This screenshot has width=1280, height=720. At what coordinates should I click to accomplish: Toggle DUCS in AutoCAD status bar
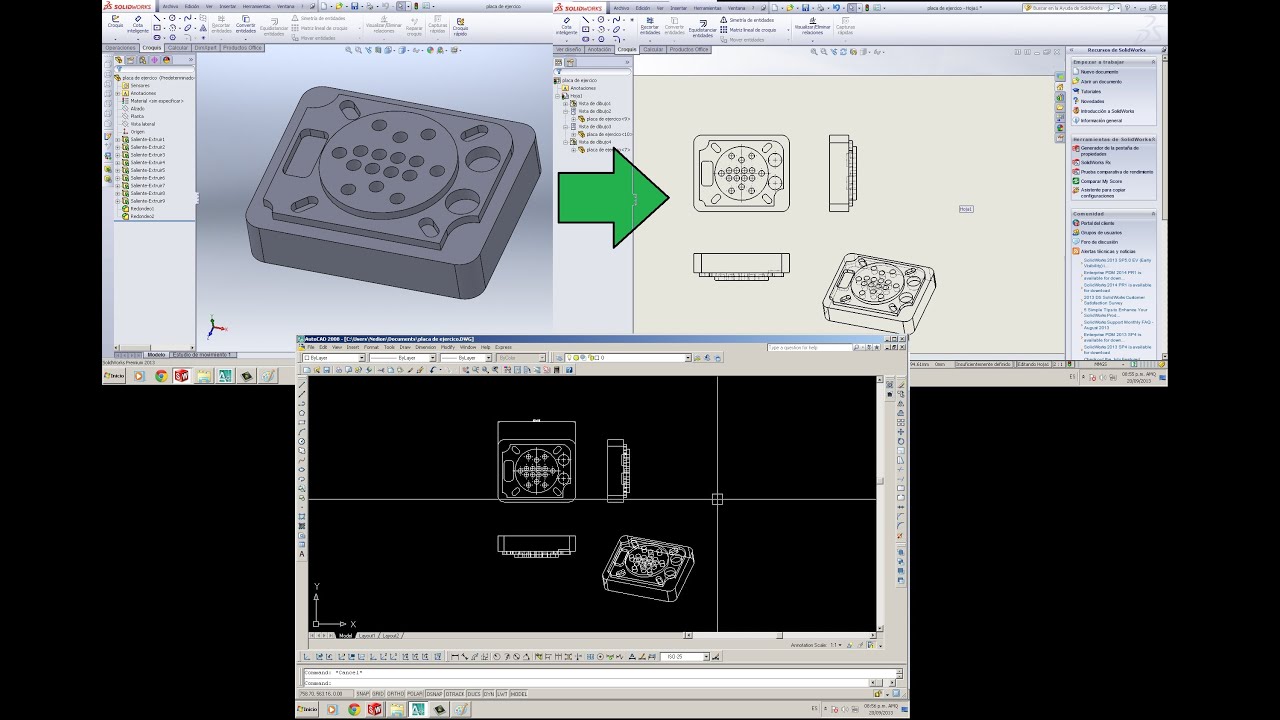[474, 694]
